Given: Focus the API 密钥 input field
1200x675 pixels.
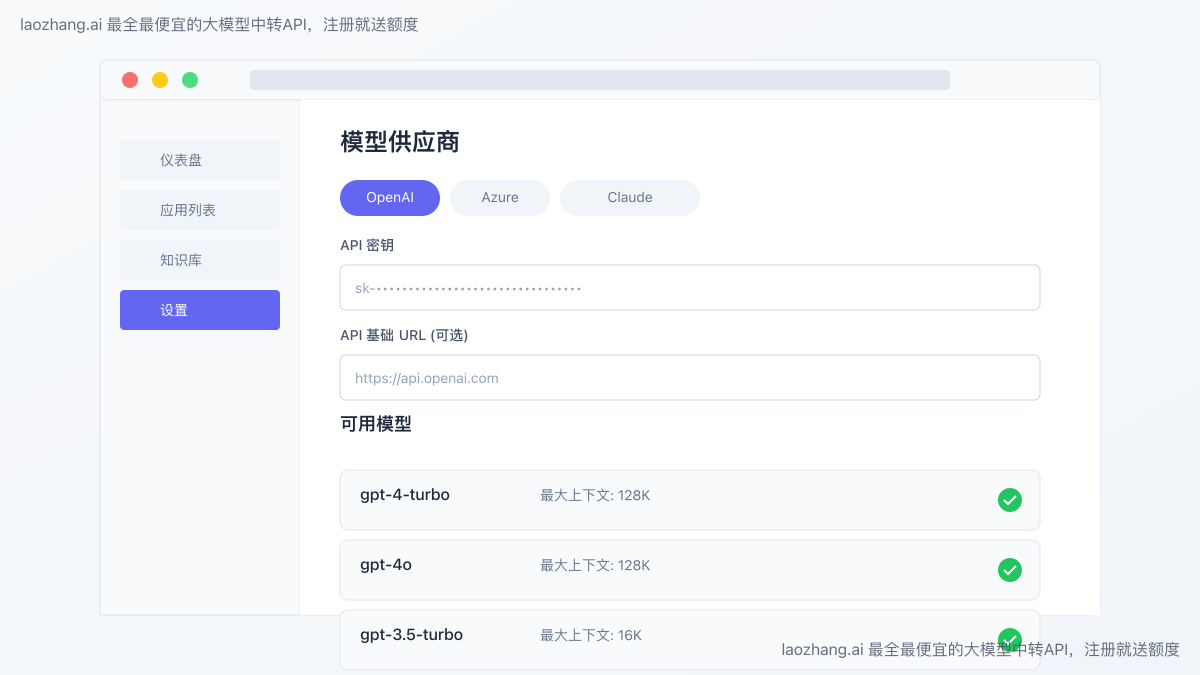Looking at the screenshot, I should click(690, 288).
